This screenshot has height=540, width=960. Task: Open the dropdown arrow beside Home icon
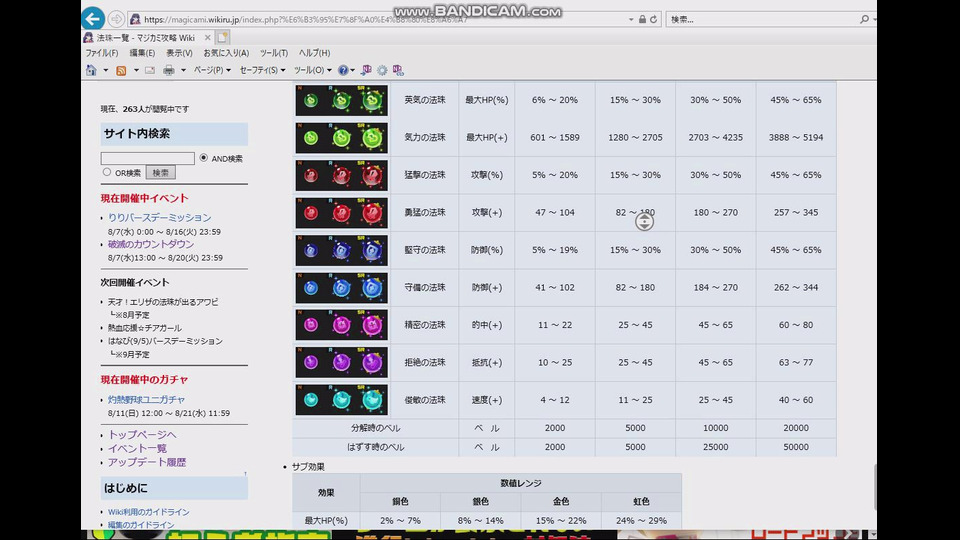click(x=105, y=70)
